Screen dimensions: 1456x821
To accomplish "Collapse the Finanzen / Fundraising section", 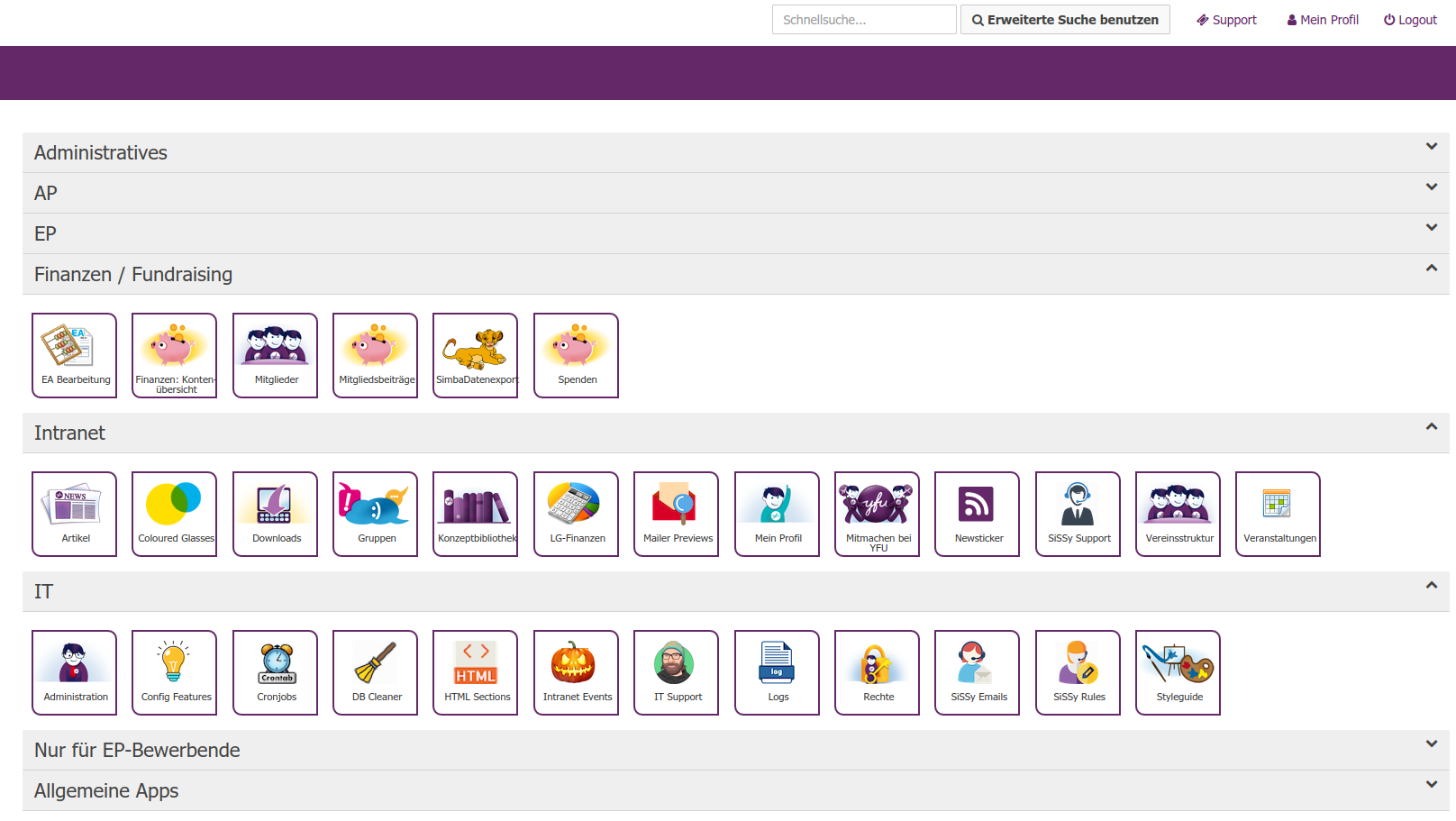I will pos(1431,269).
